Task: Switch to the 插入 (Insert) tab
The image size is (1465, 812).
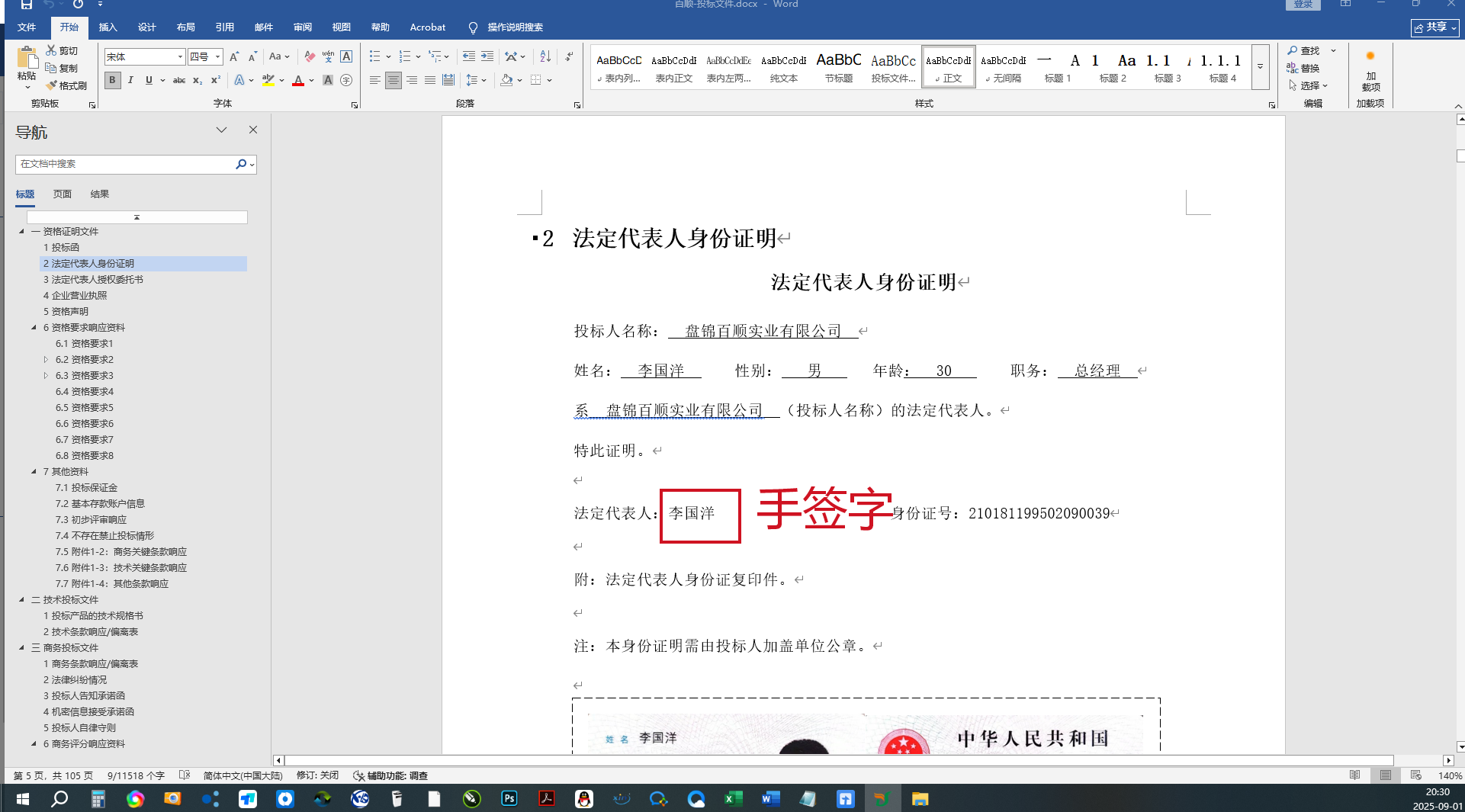Action: pos(108,27)
